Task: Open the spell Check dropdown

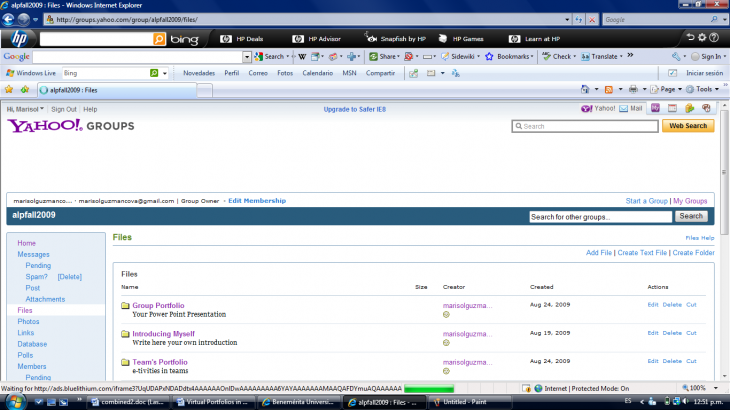Action: pos(559,57)
